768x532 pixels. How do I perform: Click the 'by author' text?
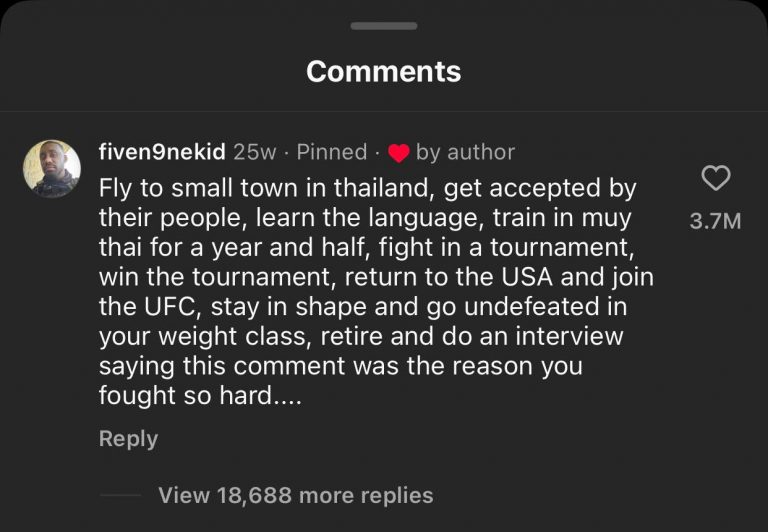[465, 152]
